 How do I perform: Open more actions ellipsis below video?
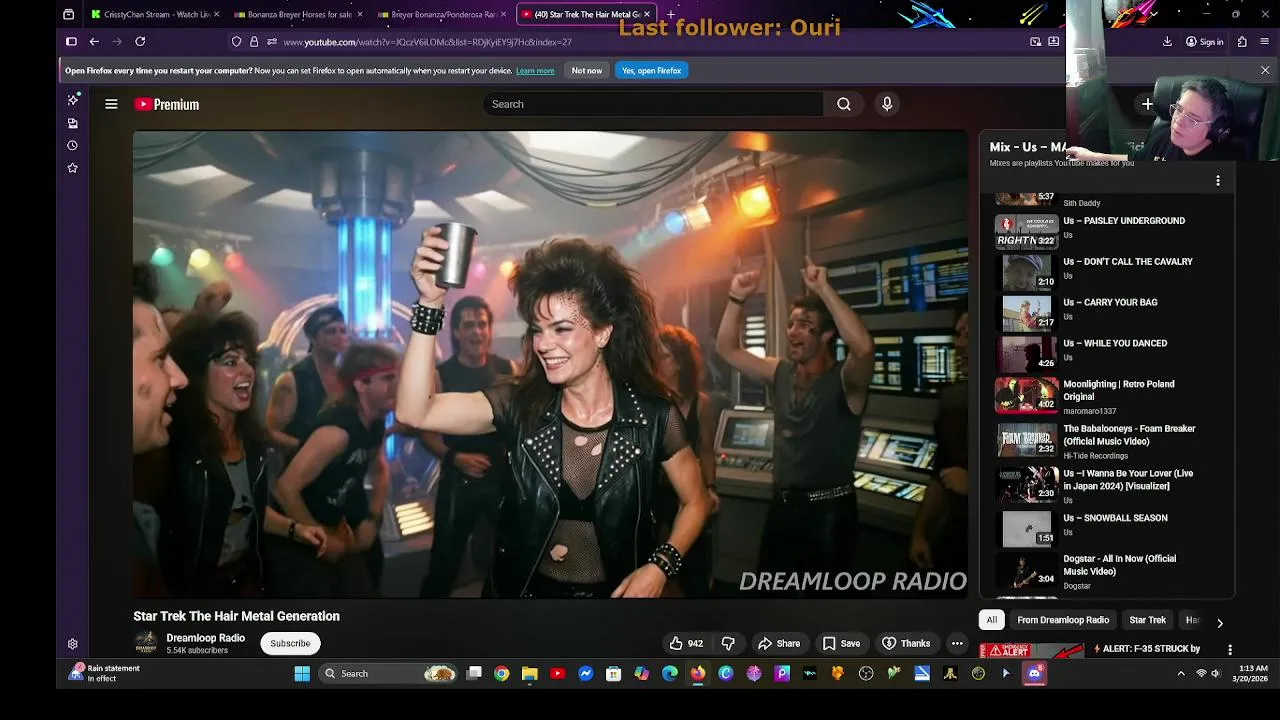[x=957, y=643]
